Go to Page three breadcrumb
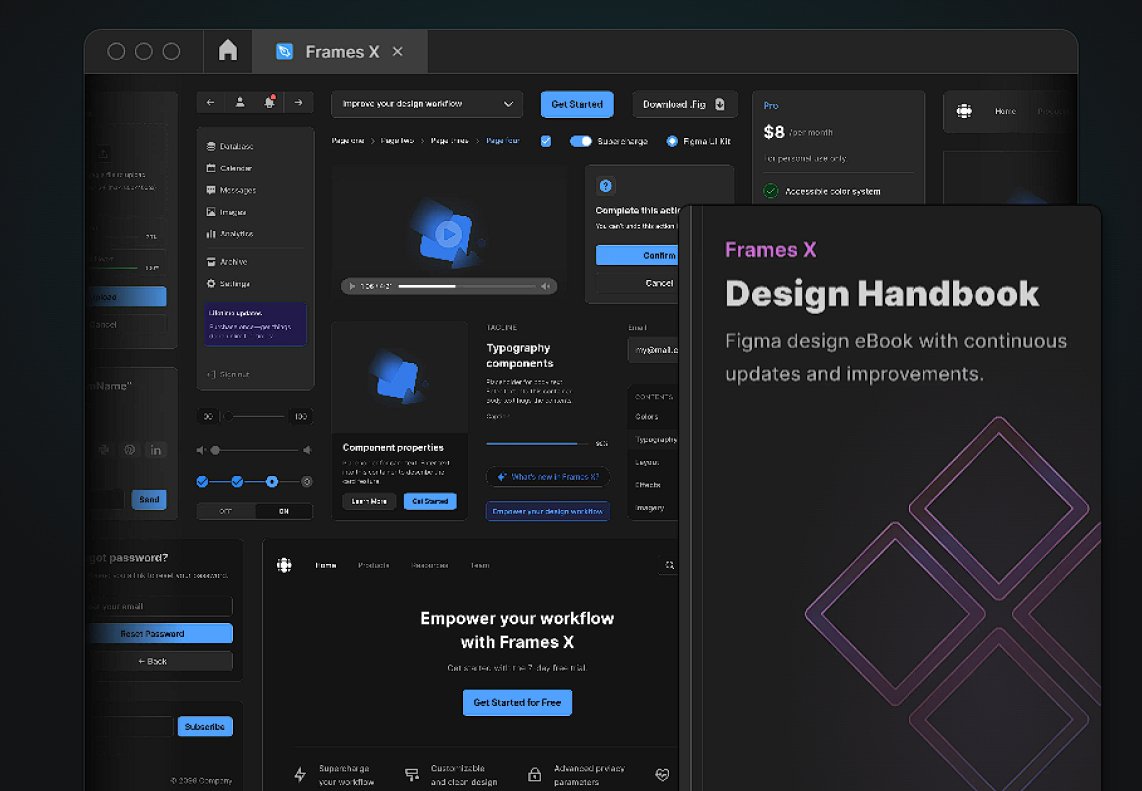 (449, 141)
